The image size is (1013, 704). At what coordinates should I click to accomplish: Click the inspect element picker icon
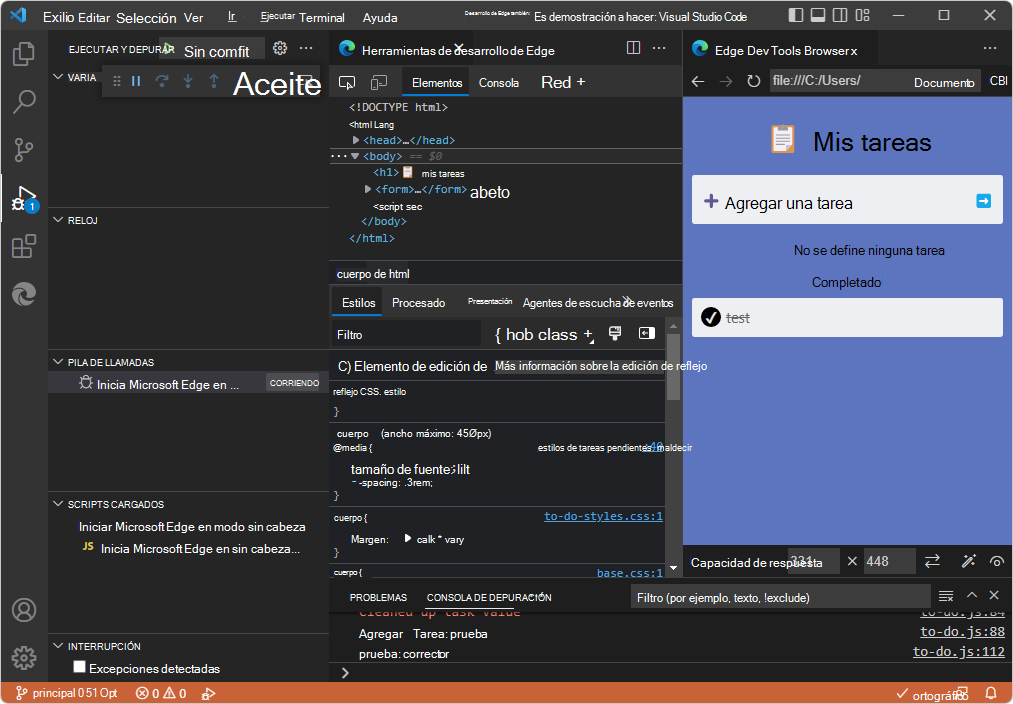pos(348,82)
